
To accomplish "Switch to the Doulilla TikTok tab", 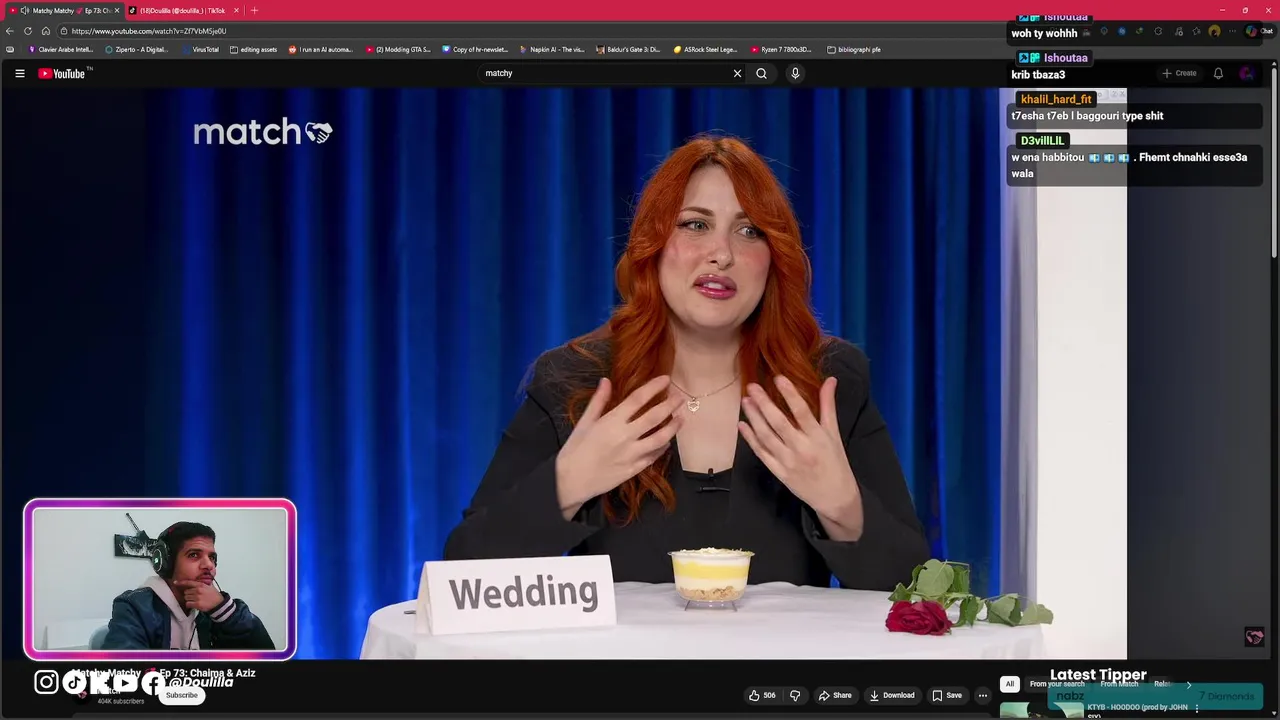I will pyautogui.click(x=183, y=10).
